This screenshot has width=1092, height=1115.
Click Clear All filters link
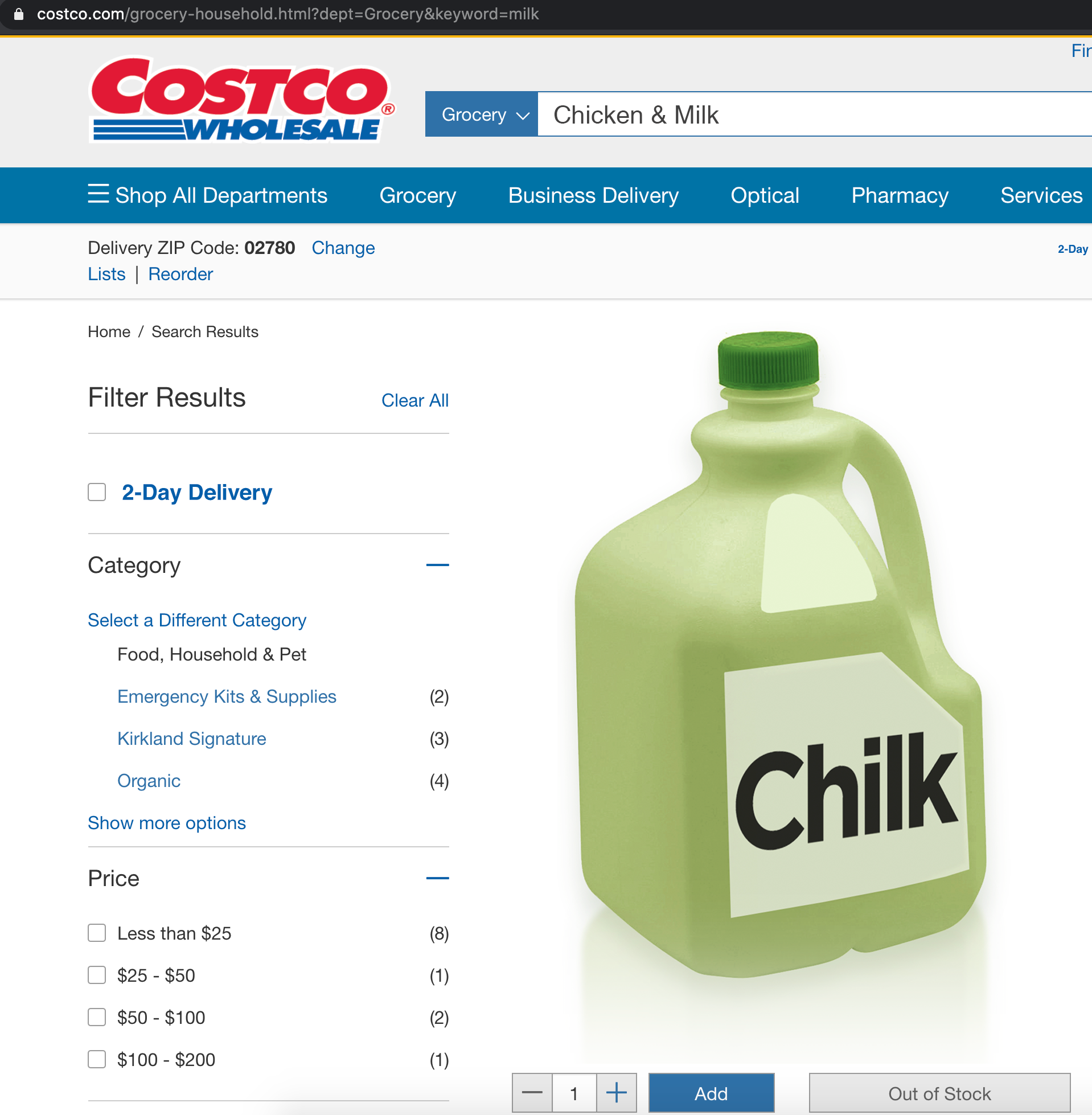[415, 400]
